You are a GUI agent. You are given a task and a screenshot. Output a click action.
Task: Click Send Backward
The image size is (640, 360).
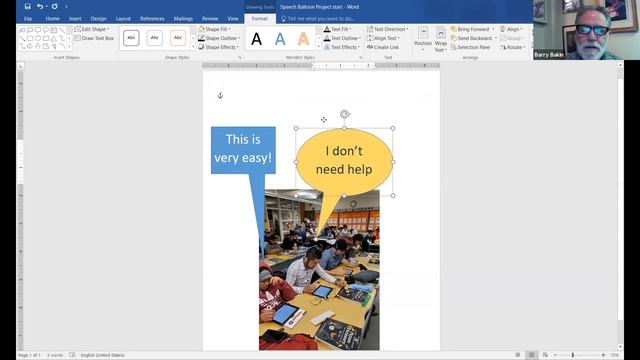click(471, 38)
